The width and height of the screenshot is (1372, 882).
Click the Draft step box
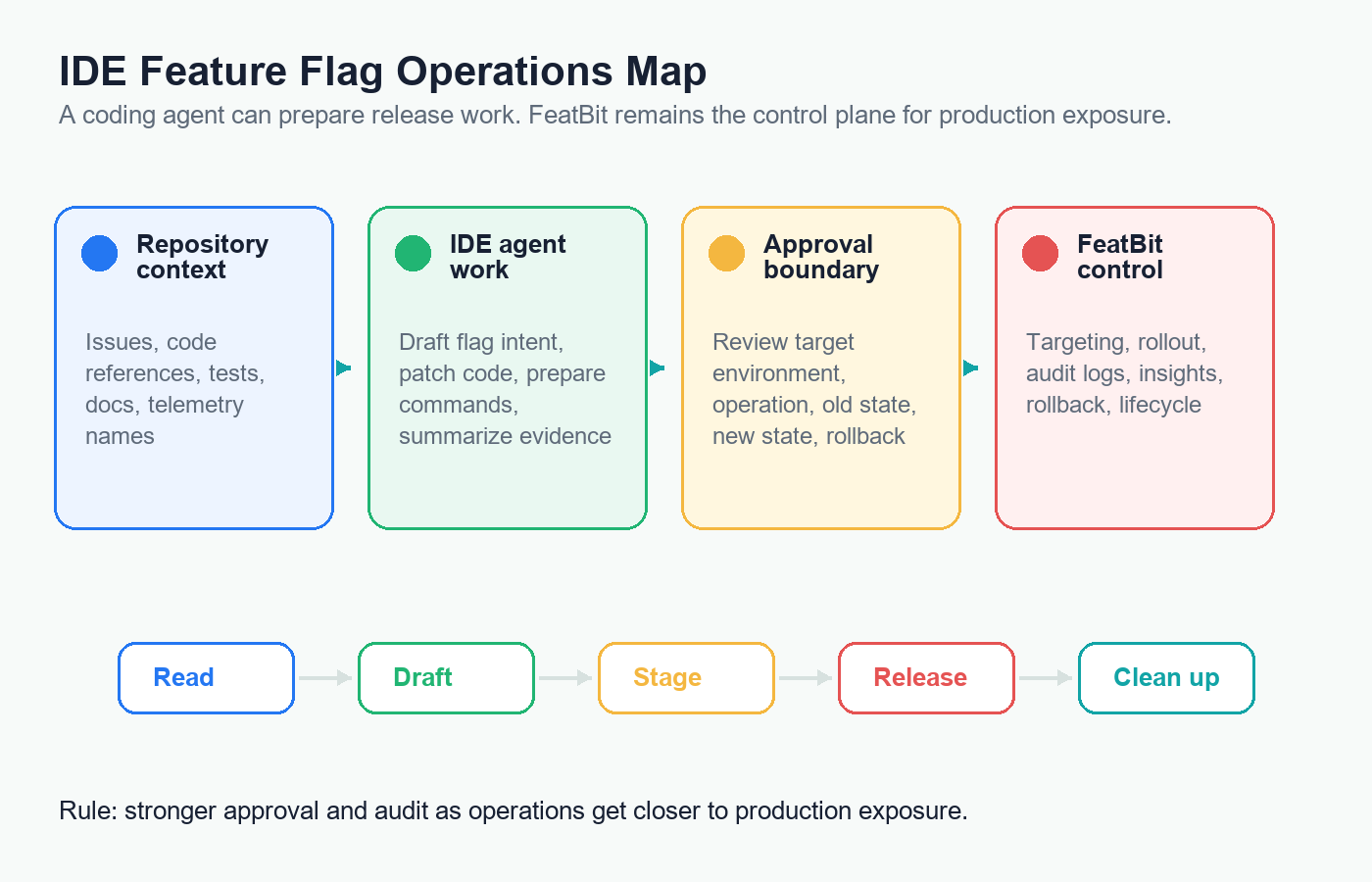[446, 678]
